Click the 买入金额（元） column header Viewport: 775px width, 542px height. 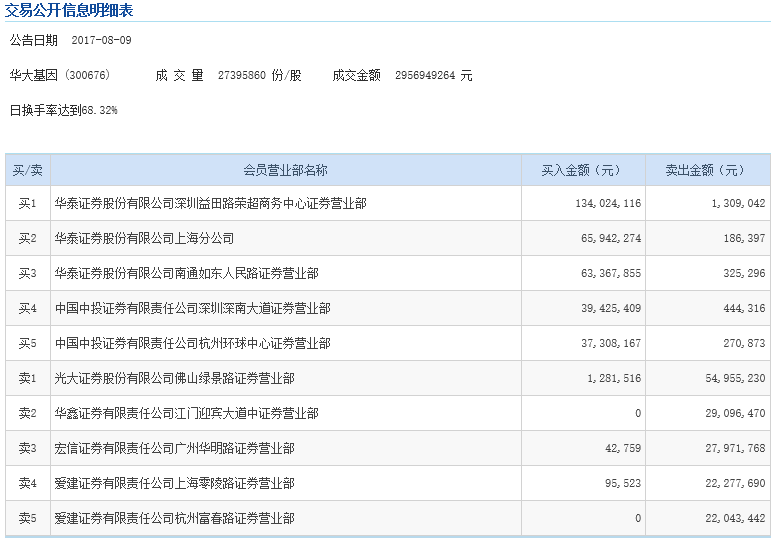coord(583,170)
